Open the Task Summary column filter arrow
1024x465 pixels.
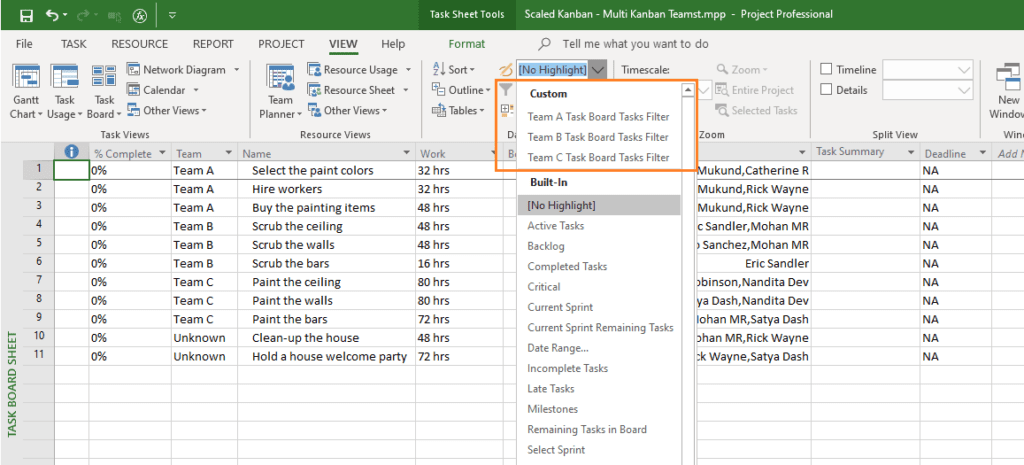[x=911, y=152]
